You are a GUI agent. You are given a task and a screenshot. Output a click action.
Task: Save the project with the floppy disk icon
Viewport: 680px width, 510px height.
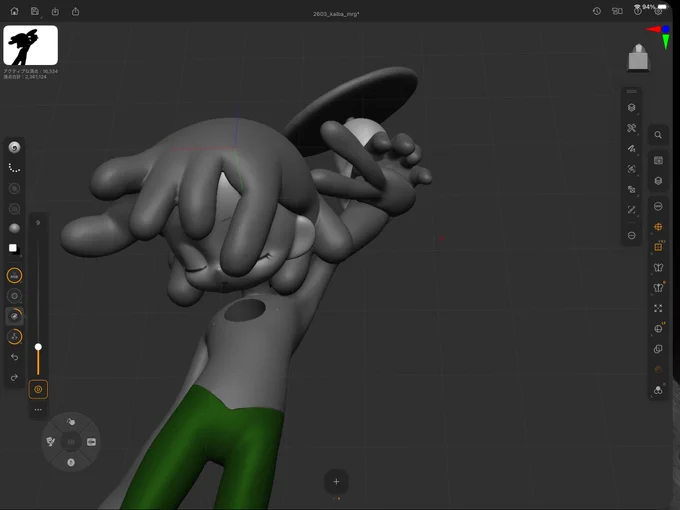point(35,12)
